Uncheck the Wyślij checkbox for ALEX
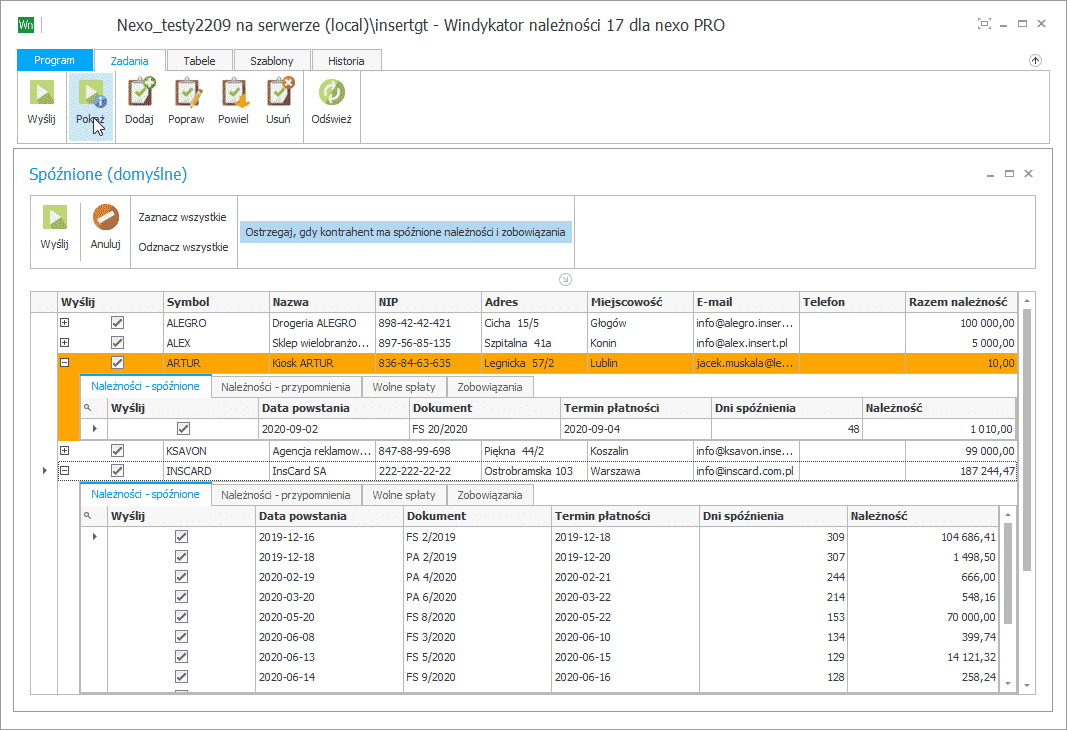This screenshot has height=730, width=1067. click(117, 343)
